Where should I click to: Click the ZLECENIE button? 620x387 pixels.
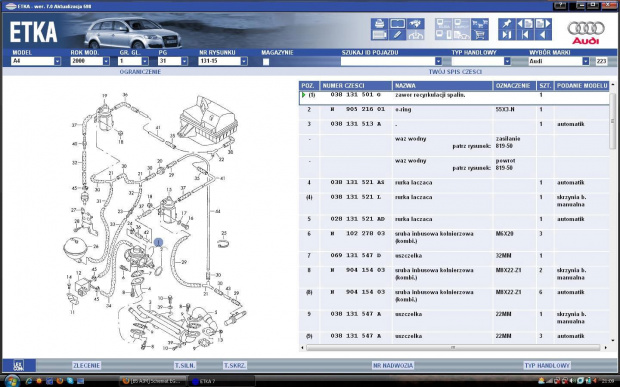[x=86, y=365]
